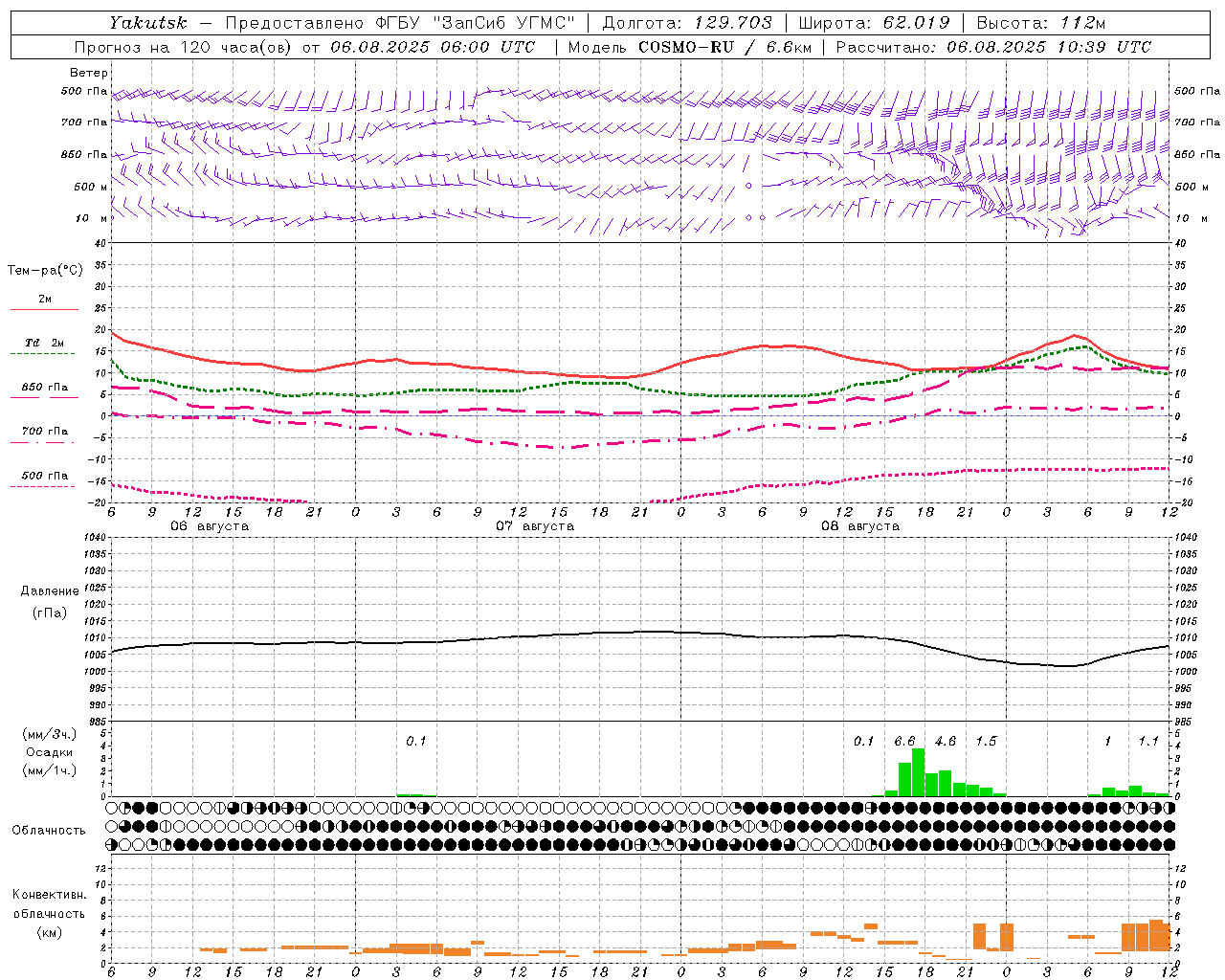The width and height of the screenshot is (1225, 980).
Task: Click "Предоставлено ФГБУ ЗапСиб УГМС" provider text
Action: click(400, 23)
